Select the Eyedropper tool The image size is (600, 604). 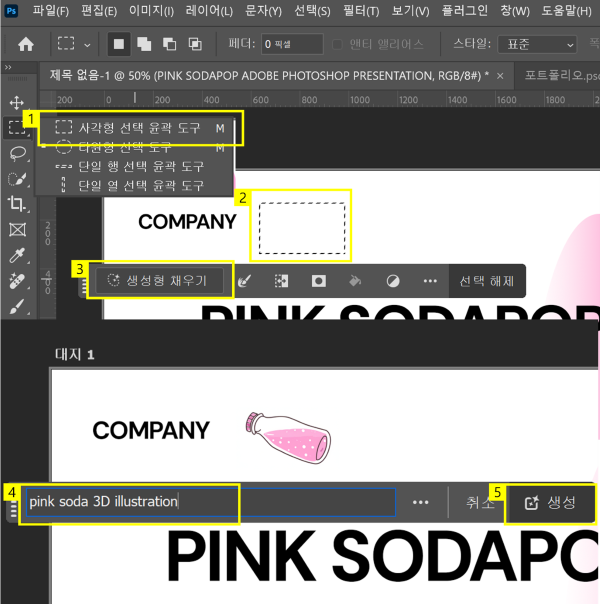pyautogui.click(x=17, y=255)
